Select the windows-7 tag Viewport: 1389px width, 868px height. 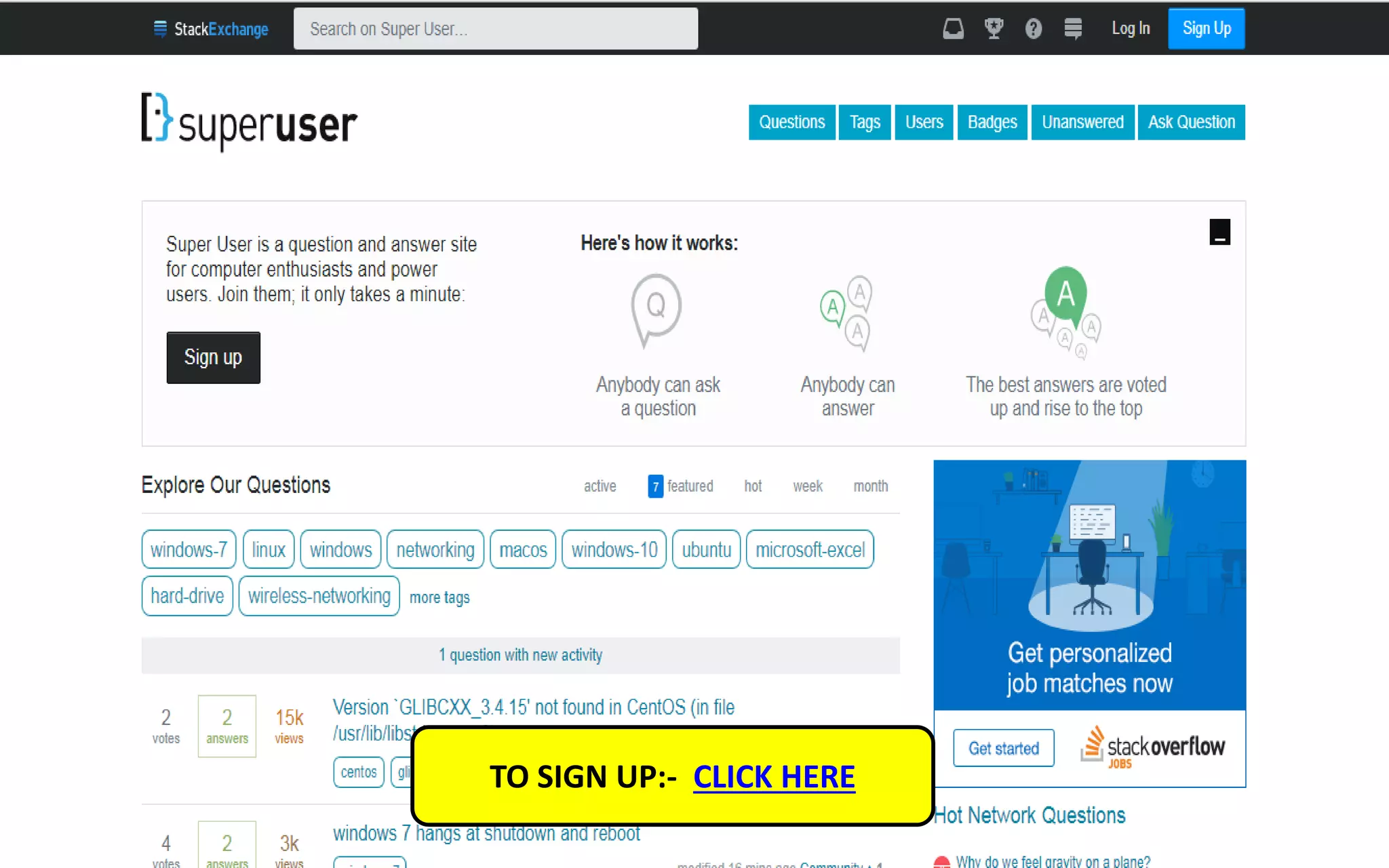(189, 549)
